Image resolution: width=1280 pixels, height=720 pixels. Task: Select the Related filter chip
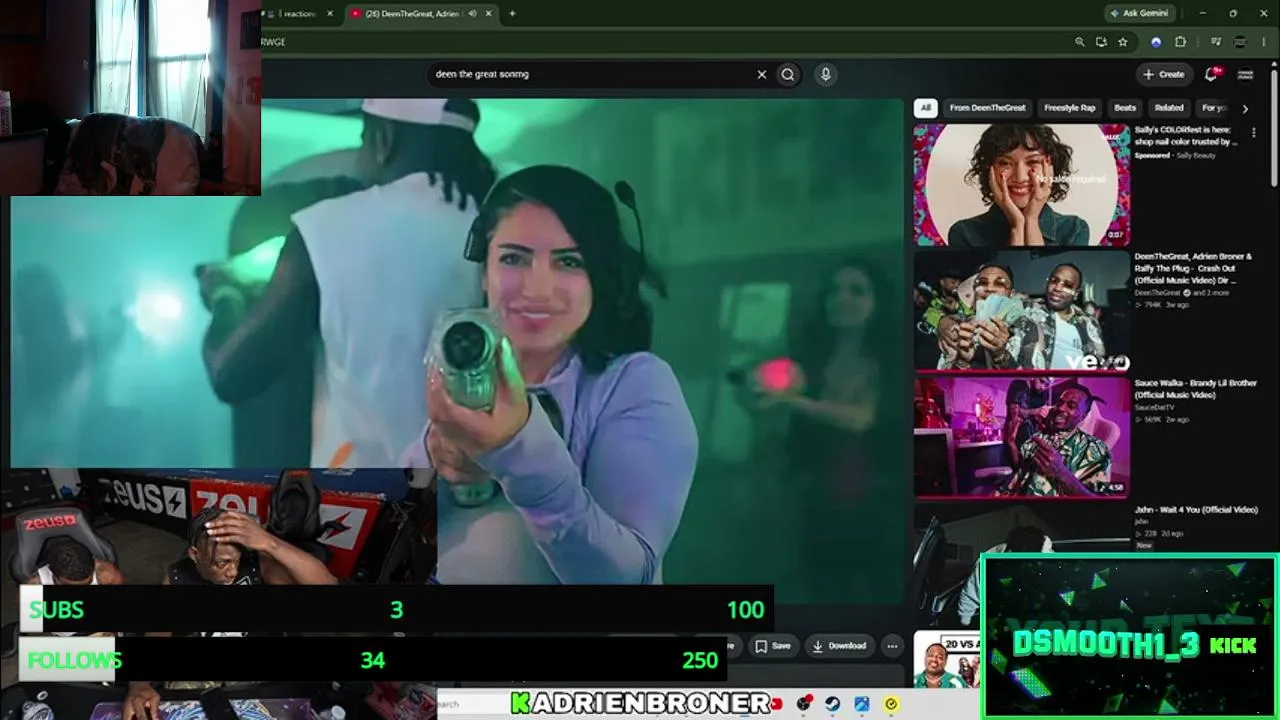[x=1169, y=108]
